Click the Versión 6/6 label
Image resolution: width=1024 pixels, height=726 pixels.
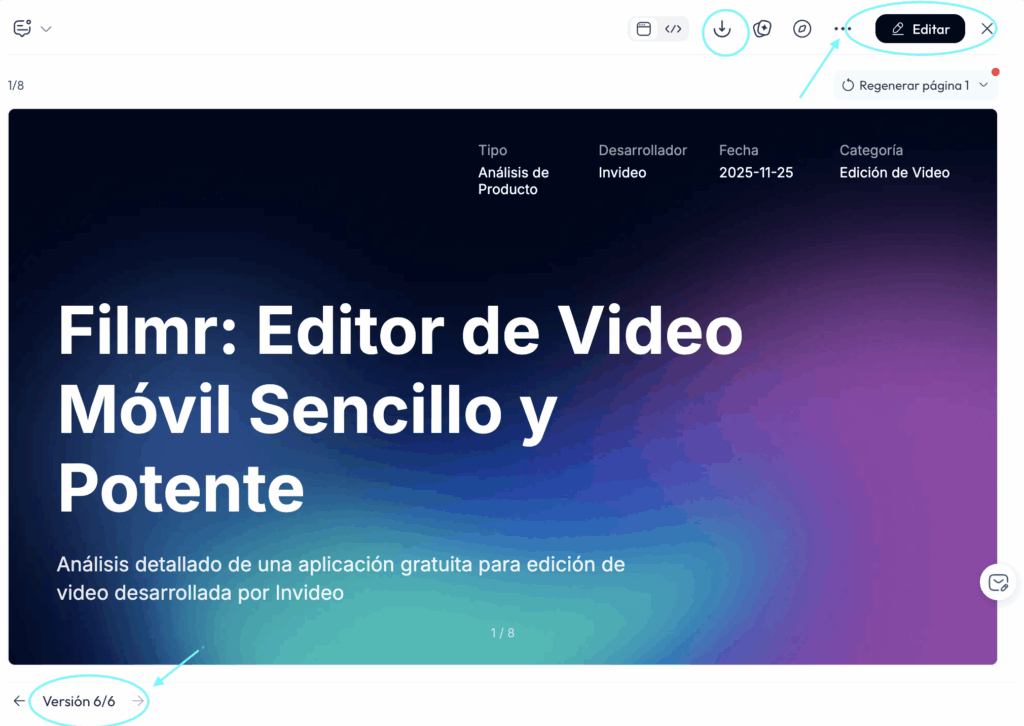pyautogui.click(x=79, y=701)
